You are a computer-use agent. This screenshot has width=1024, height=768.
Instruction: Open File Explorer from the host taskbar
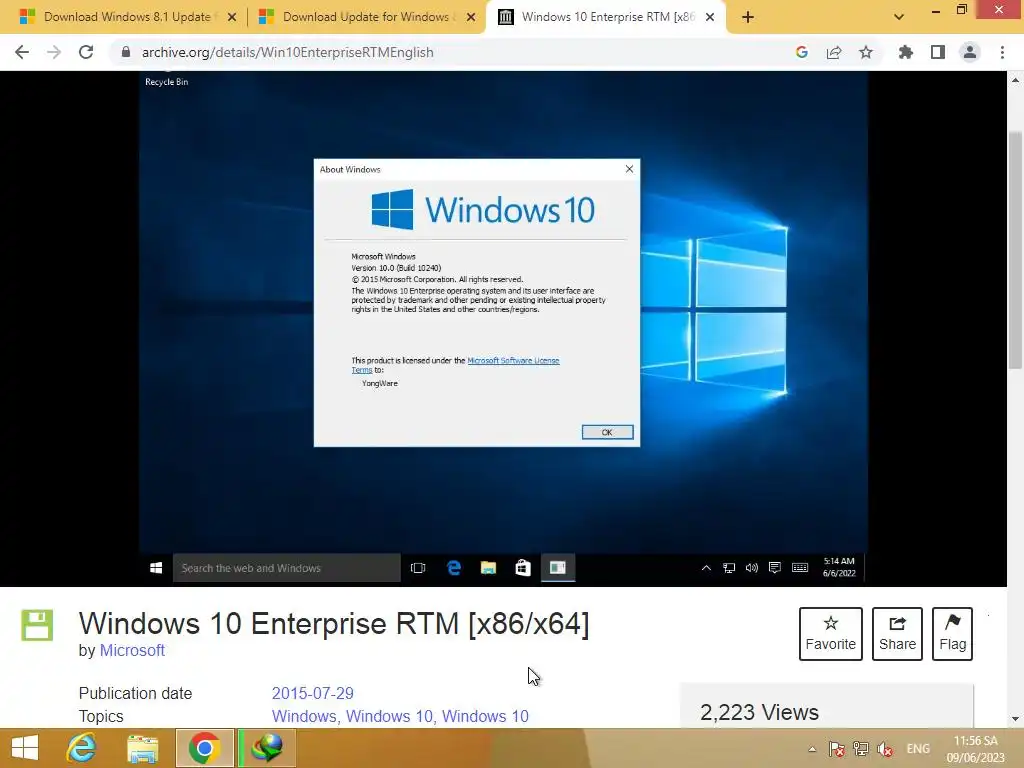coord(142,748)
